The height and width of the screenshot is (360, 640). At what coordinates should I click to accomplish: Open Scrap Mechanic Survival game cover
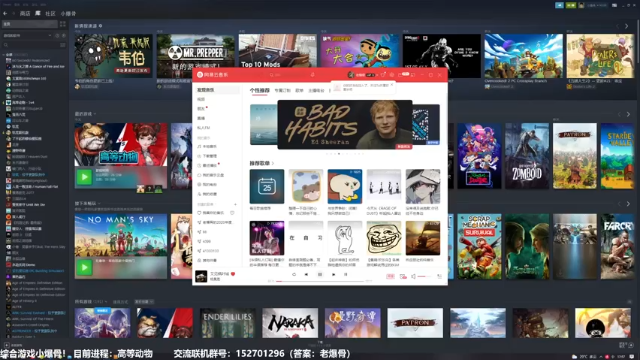pos(479,247)
